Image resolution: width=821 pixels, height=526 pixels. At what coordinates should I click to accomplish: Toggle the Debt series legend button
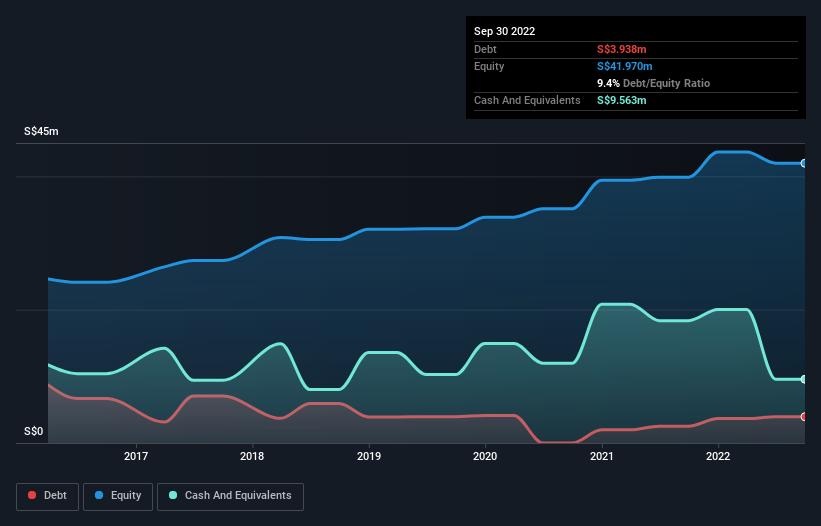point(47,496)
